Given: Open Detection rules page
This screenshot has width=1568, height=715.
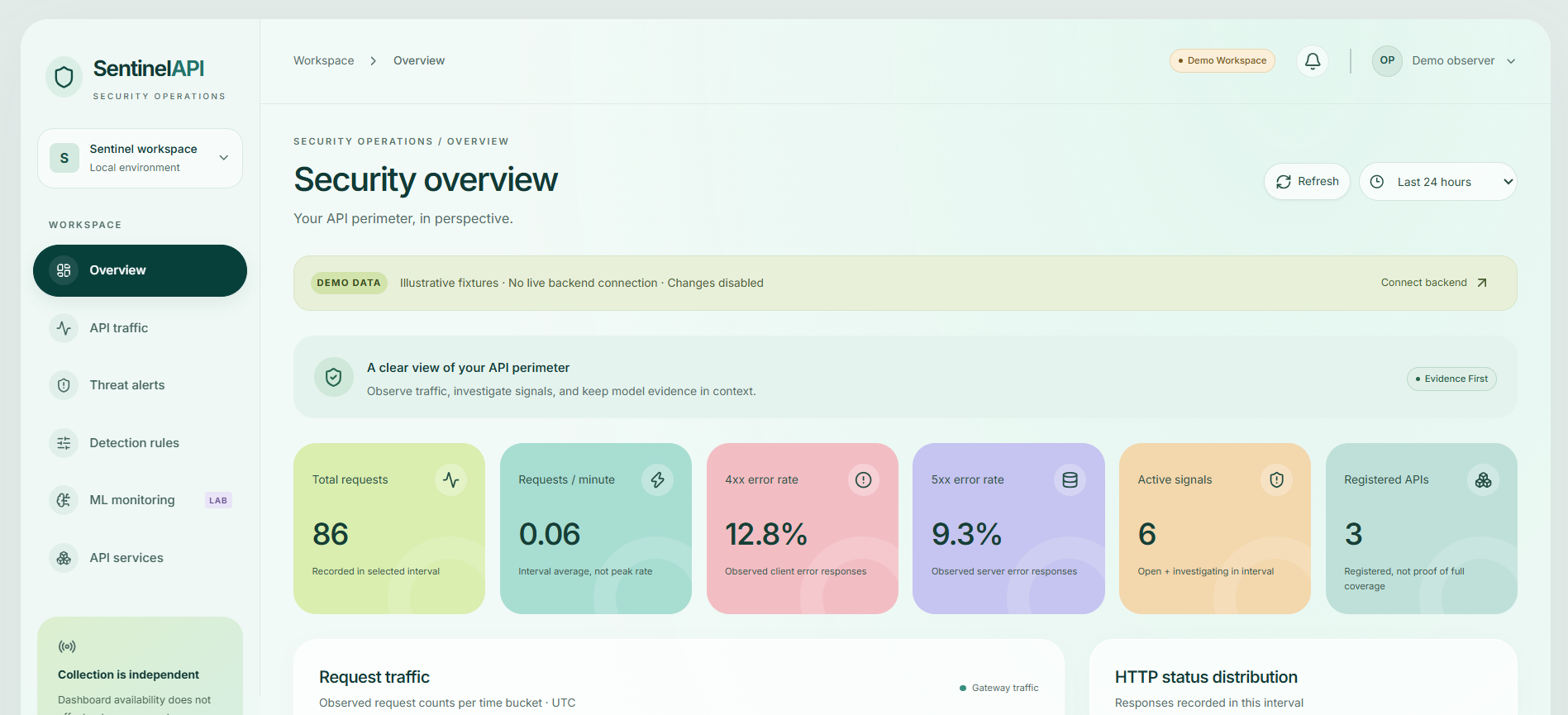Looking at the screenshot, I should [140, 443].
